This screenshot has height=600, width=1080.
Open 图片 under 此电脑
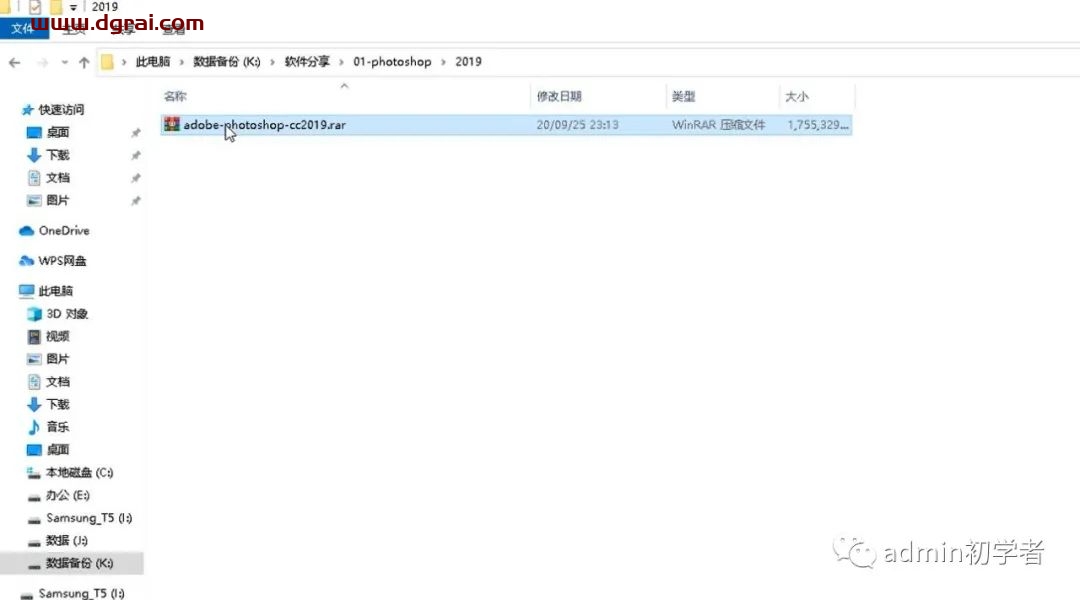pos(58,360)
